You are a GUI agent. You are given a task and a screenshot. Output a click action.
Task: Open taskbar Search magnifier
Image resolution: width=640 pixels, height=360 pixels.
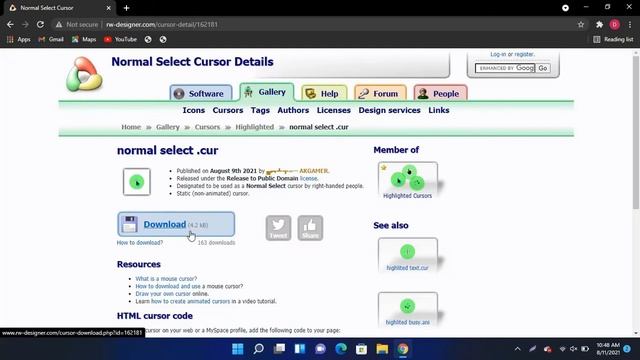coord(258,349)
